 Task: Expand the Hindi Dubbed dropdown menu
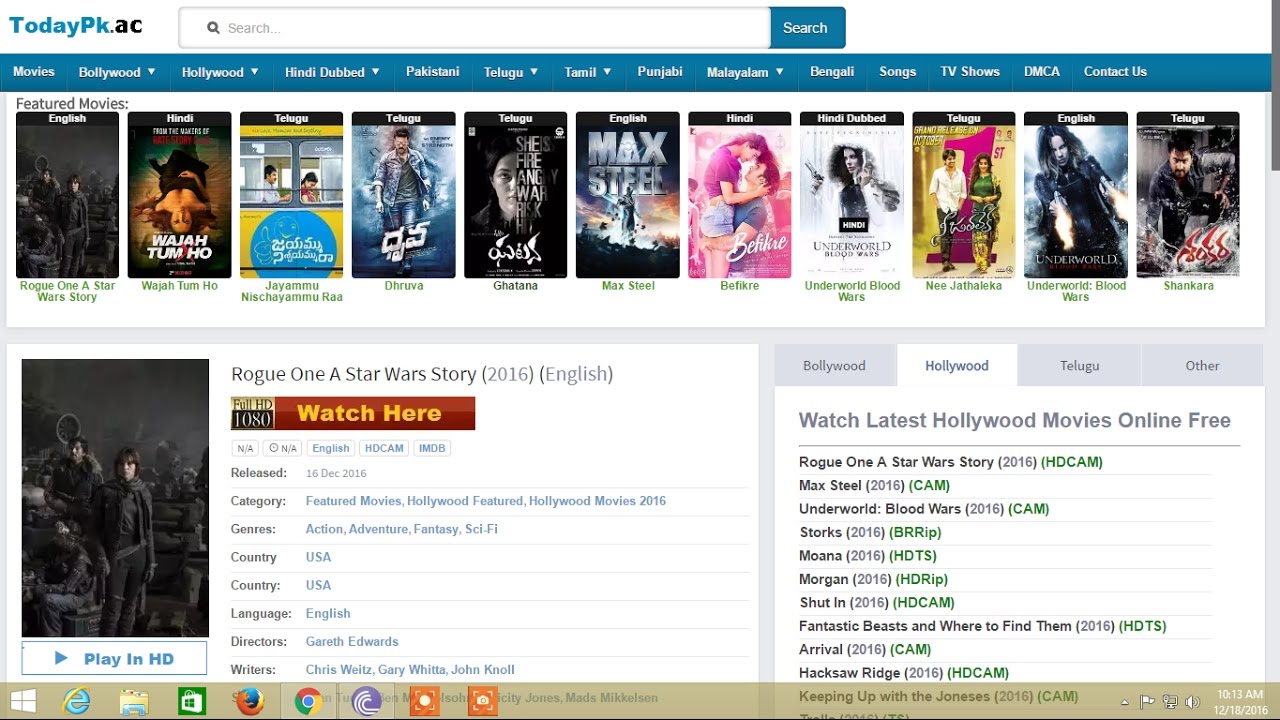[x=332, y=72]
